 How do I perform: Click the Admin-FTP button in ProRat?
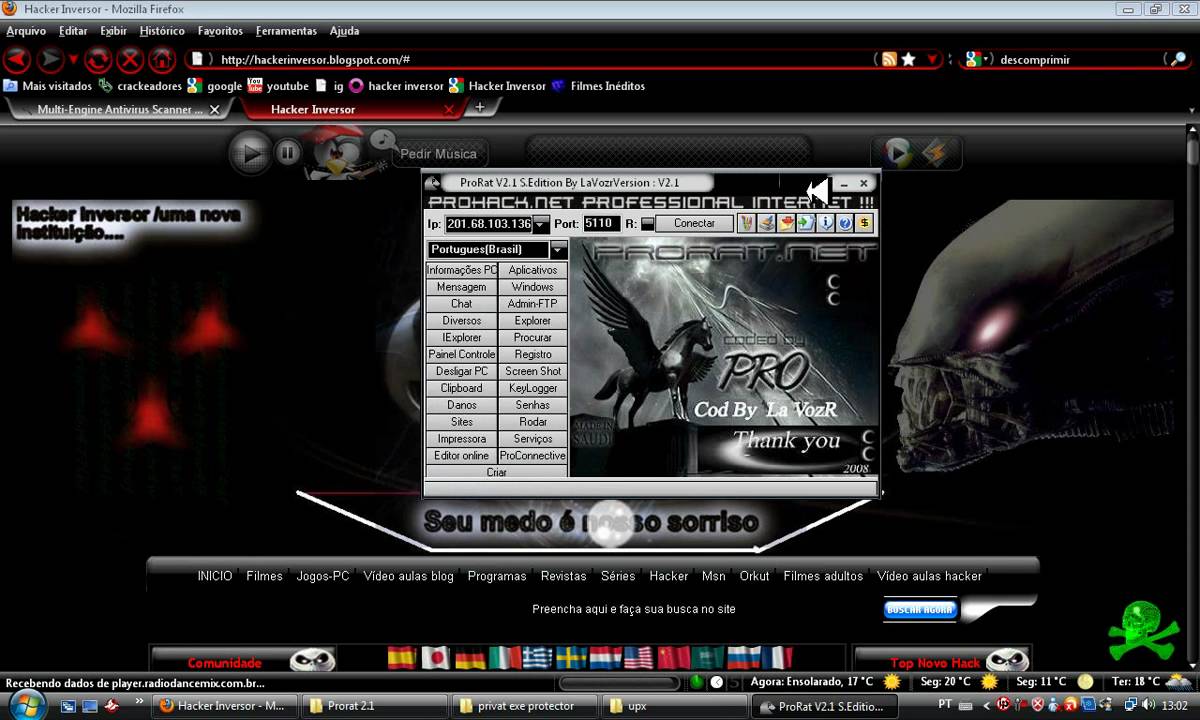point(533,304)
